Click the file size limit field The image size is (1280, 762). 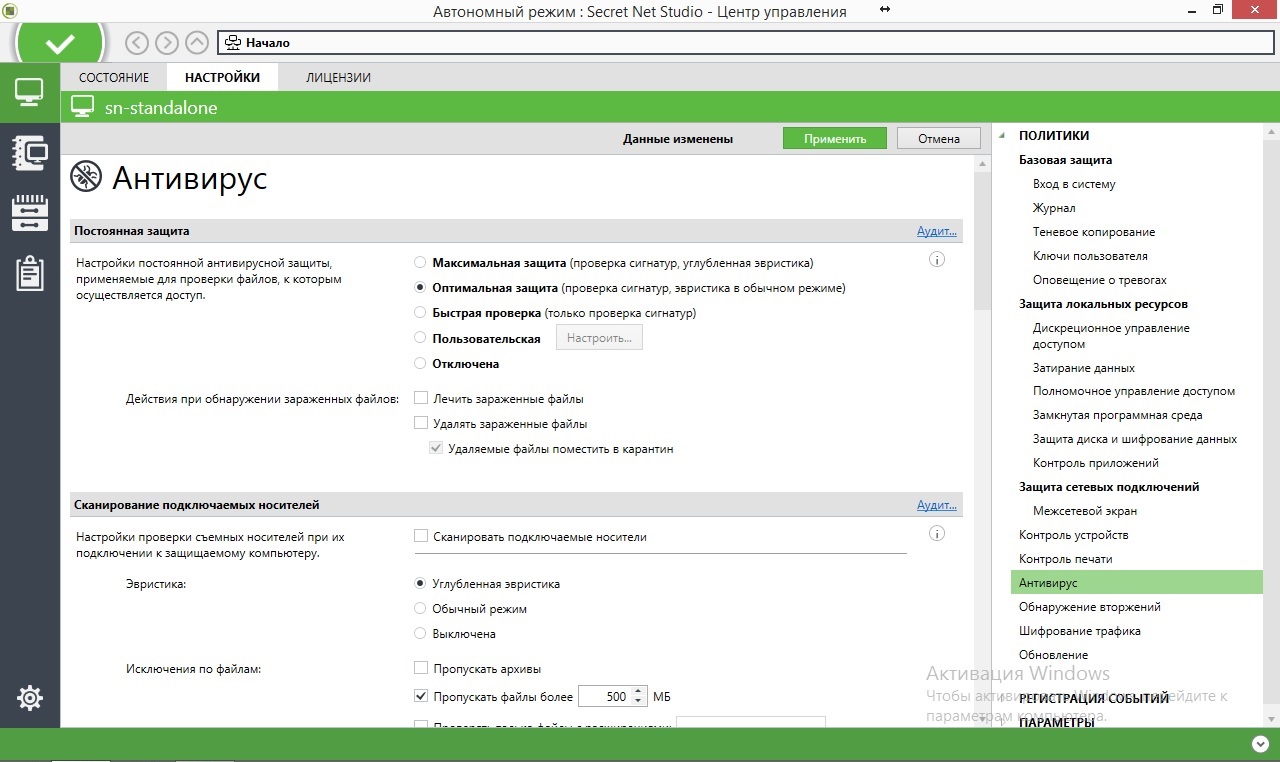[x=604, y=697]
